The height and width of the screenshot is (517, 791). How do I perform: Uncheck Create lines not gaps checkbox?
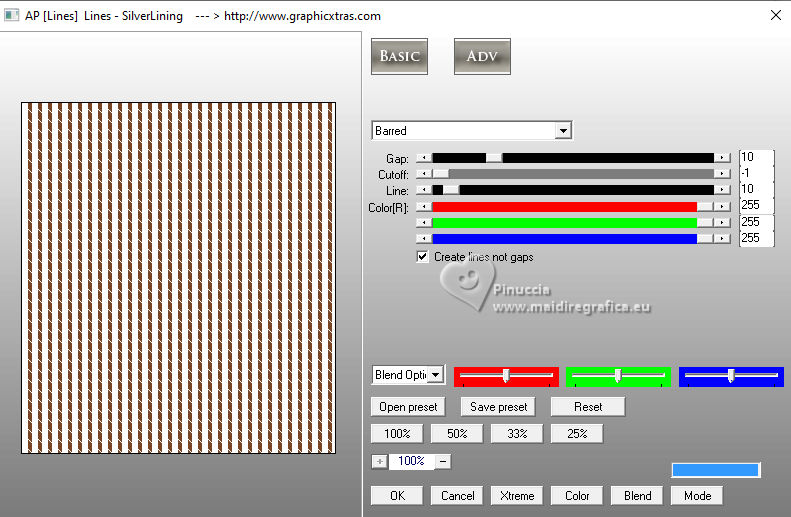[x=423, y=257]
